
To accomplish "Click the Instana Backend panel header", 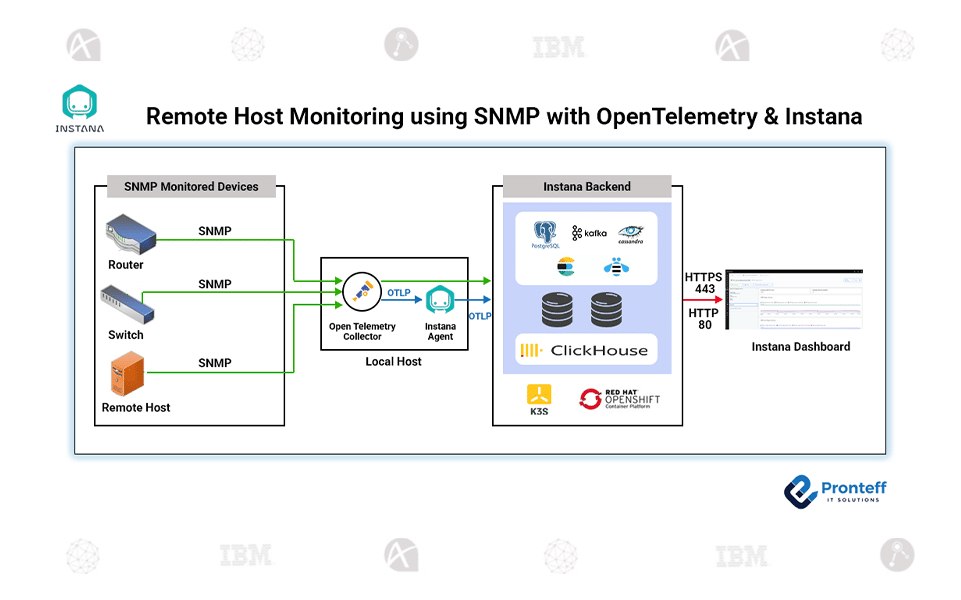I will (586, 186).
